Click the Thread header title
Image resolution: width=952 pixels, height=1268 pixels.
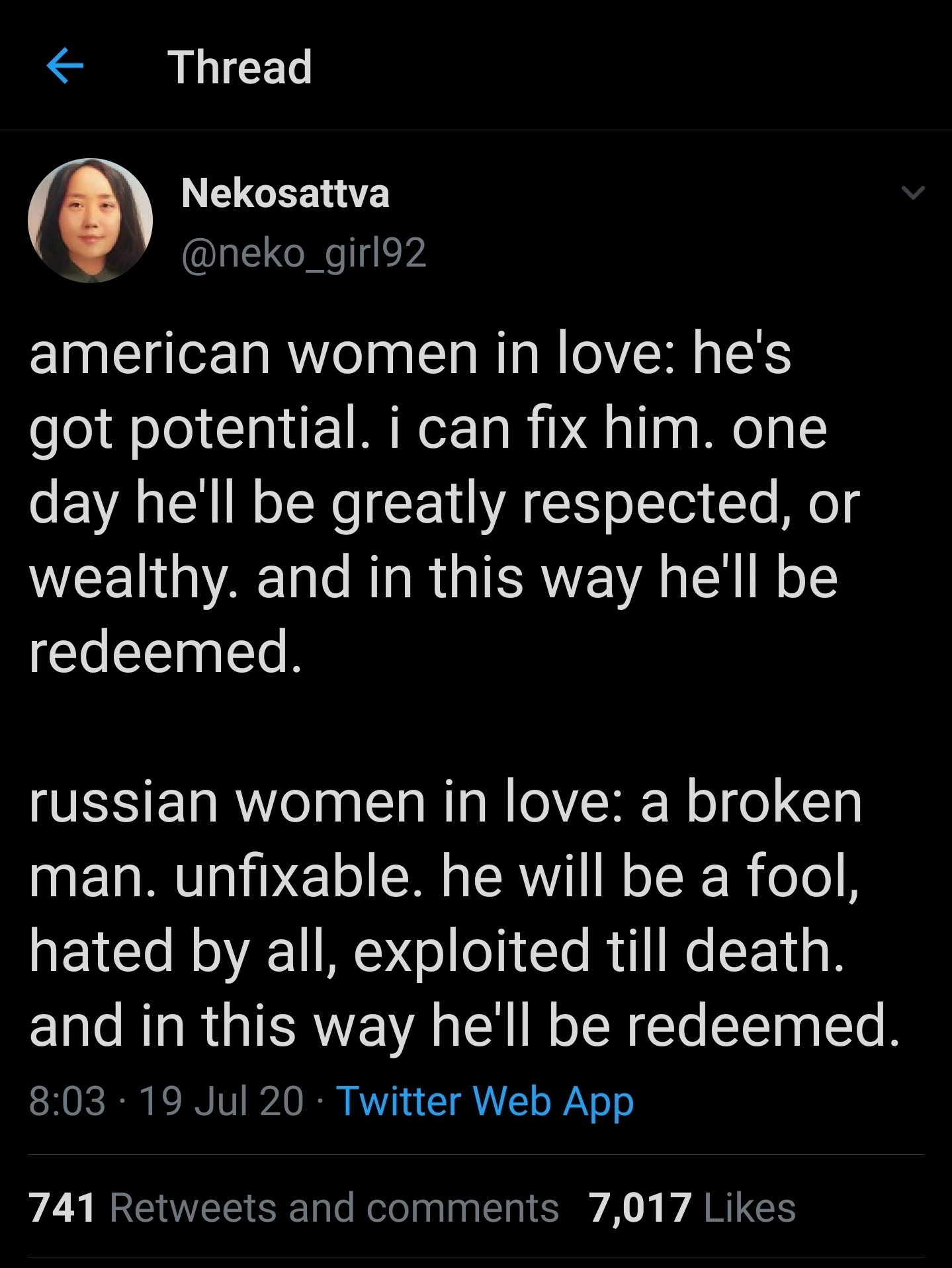(x=239, y=67)
